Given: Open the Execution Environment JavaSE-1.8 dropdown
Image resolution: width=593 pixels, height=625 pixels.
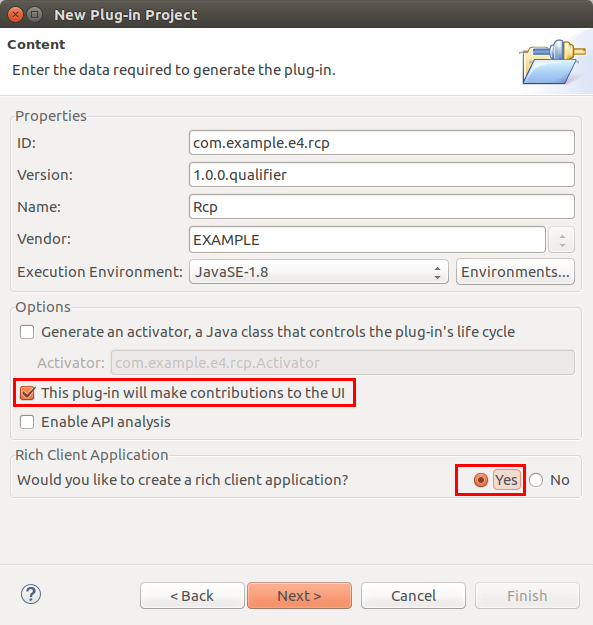Looking at the screenshot, I should (319, 272).
